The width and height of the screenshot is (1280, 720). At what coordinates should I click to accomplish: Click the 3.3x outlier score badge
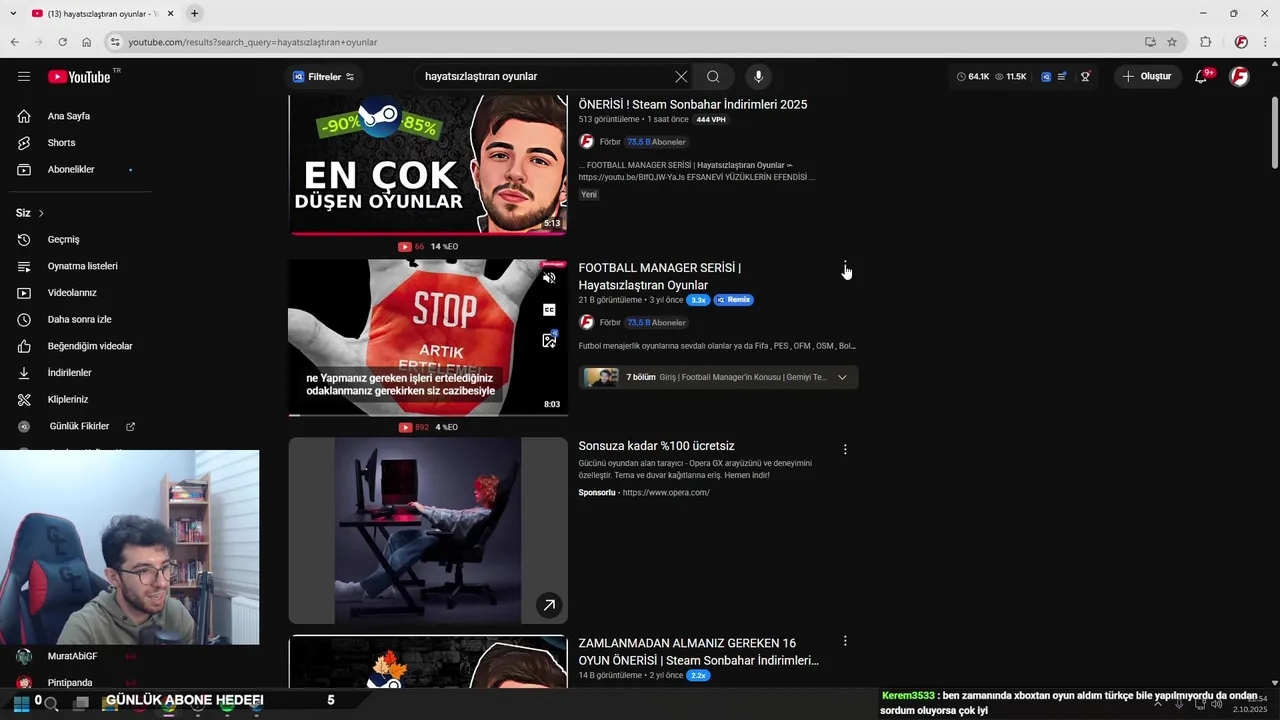(698, 300)
